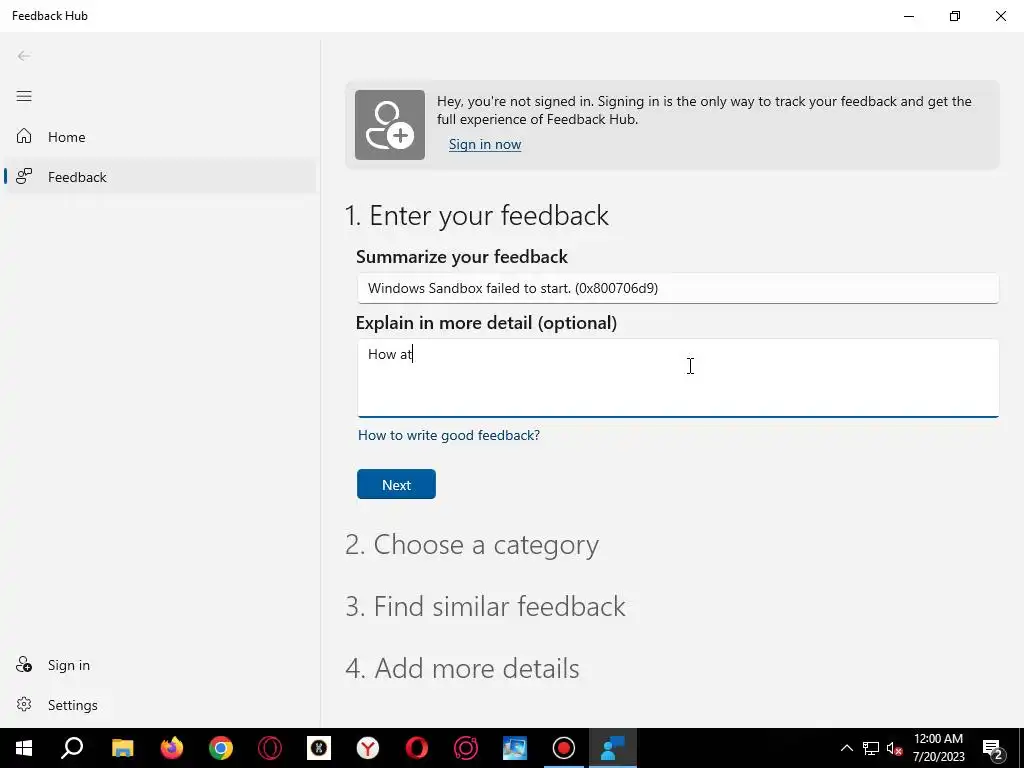Click the Sign in now link
This screenshot has width=1024, height=768.
click(x=485, y=144)
